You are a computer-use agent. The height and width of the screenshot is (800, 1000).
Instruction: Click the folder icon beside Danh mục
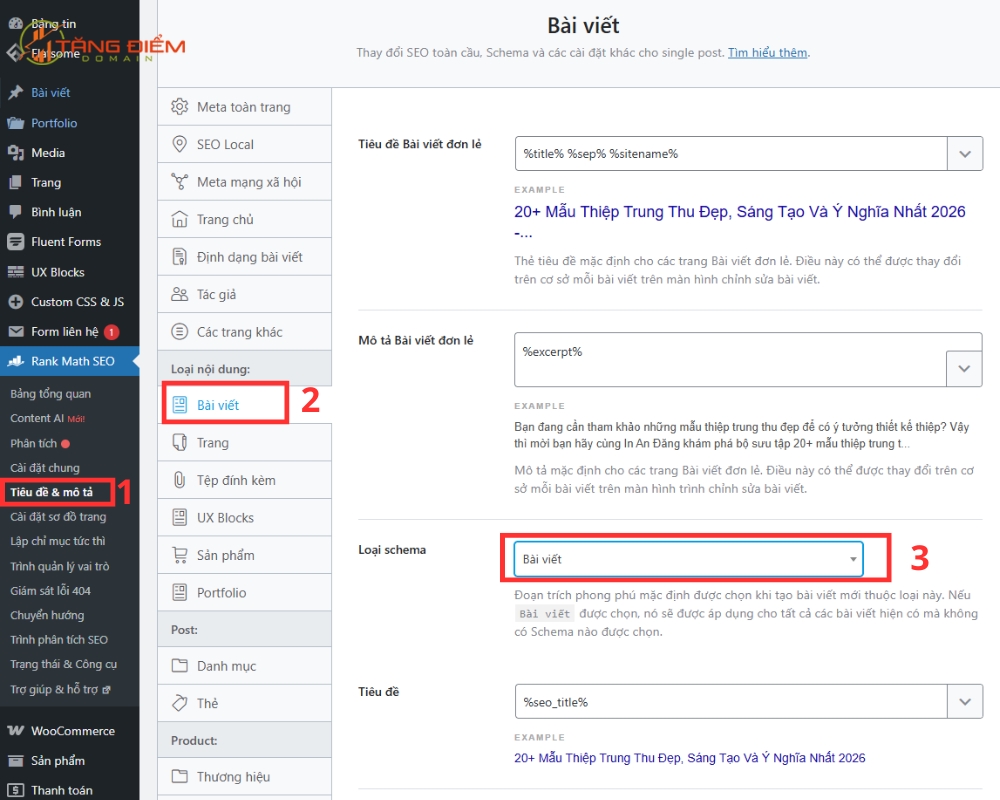pyautogui.click(x=180, y=666)
